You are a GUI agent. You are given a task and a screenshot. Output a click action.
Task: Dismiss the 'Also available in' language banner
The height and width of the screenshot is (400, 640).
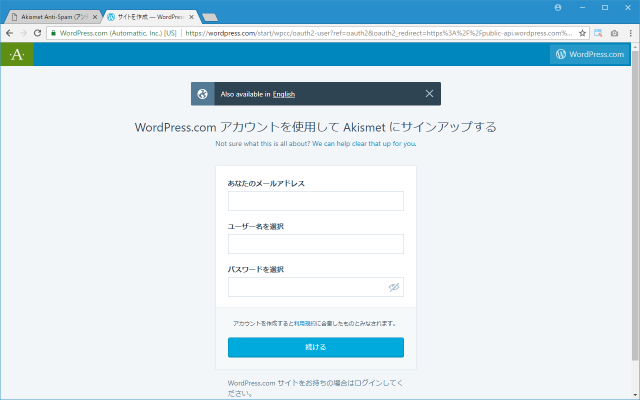tap(429, 94)
